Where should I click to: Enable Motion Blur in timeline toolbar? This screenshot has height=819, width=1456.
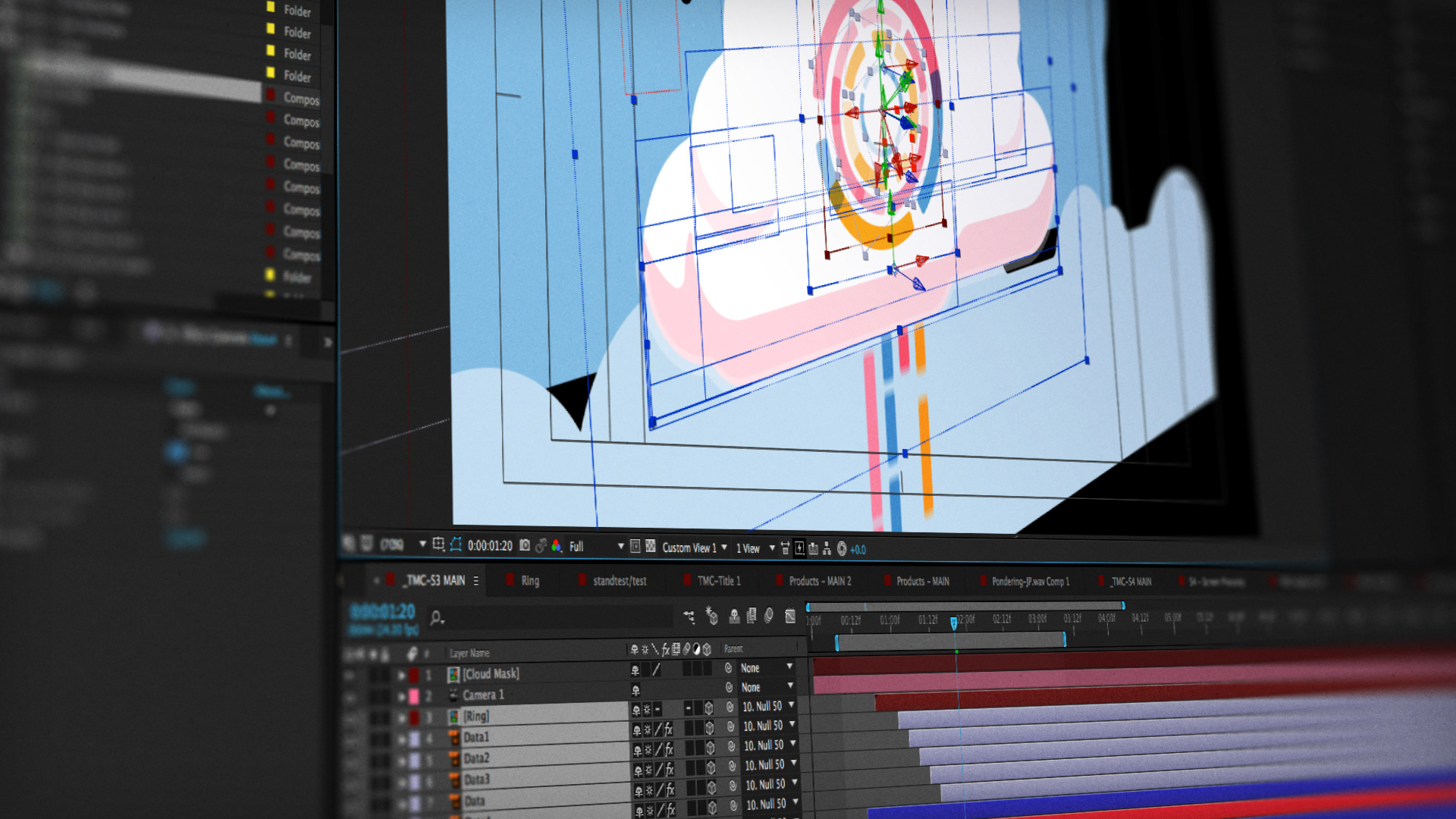tap(769, 616)
